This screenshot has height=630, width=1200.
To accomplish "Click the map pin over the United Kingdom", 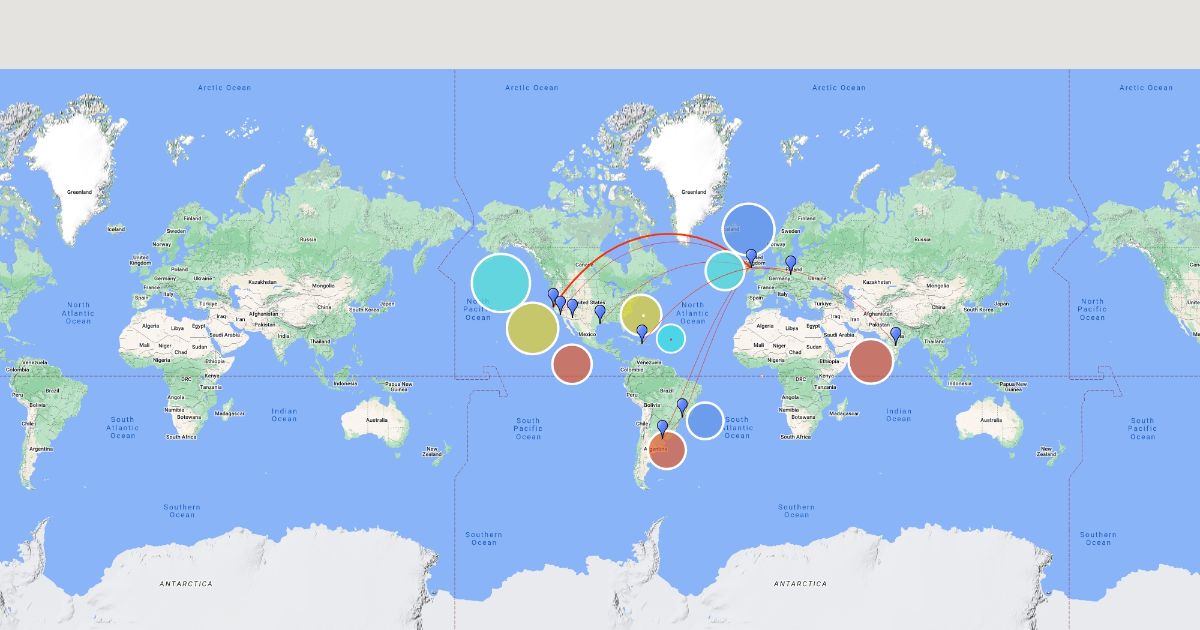I will pos(751,257).
